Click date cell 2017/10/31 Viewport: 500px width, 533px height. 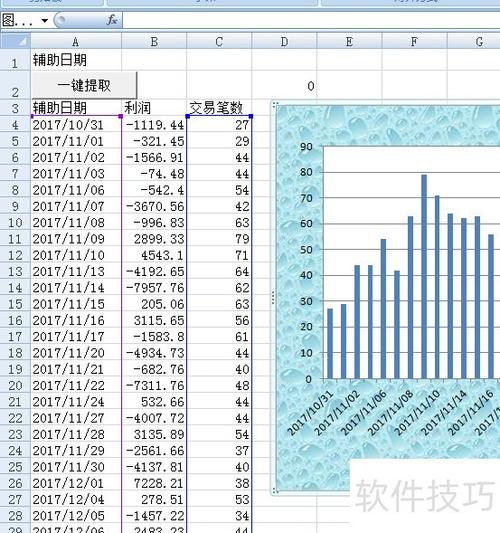click(76, 125)
